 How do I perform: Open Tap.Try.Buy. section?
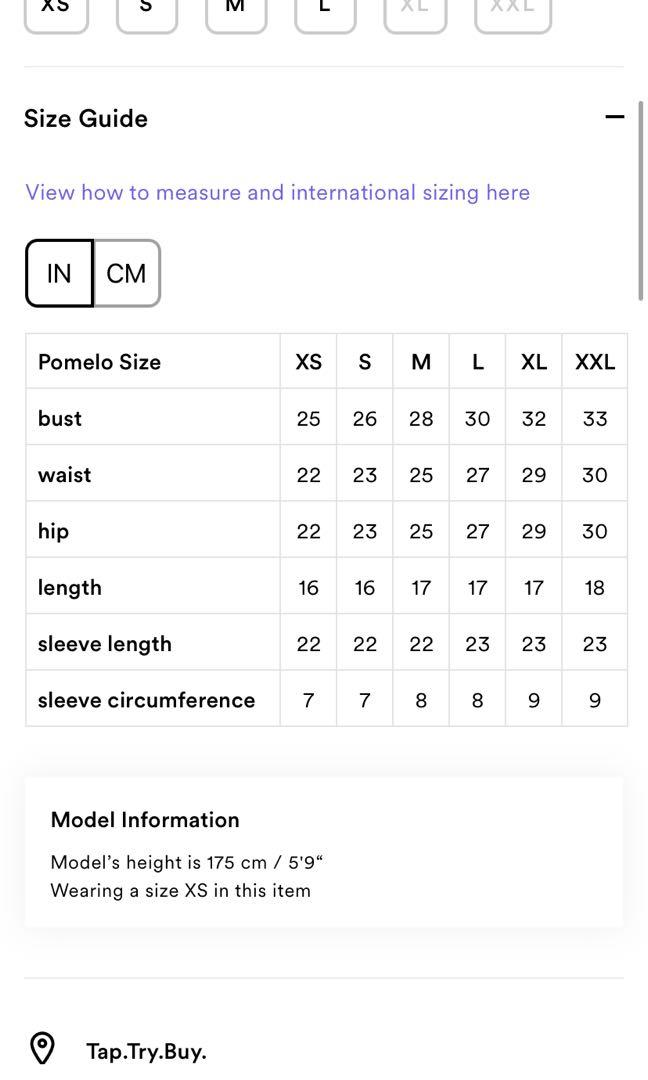(x=146, y=1051)
